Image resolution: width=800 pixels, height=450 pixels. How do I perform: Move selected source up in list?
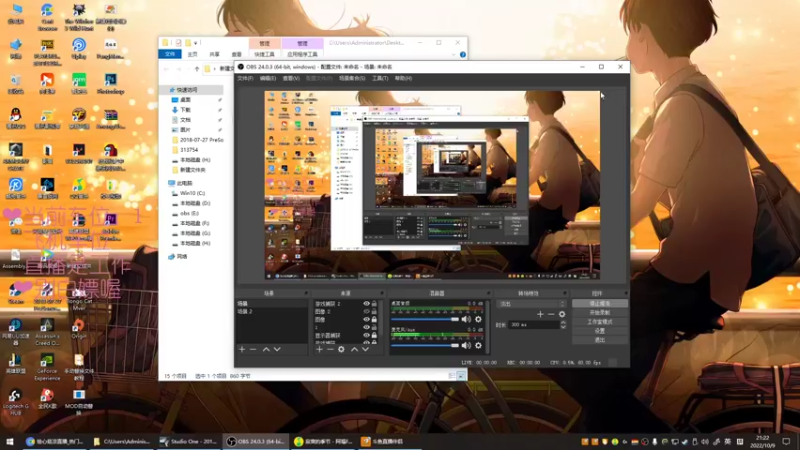click(354, 349)
